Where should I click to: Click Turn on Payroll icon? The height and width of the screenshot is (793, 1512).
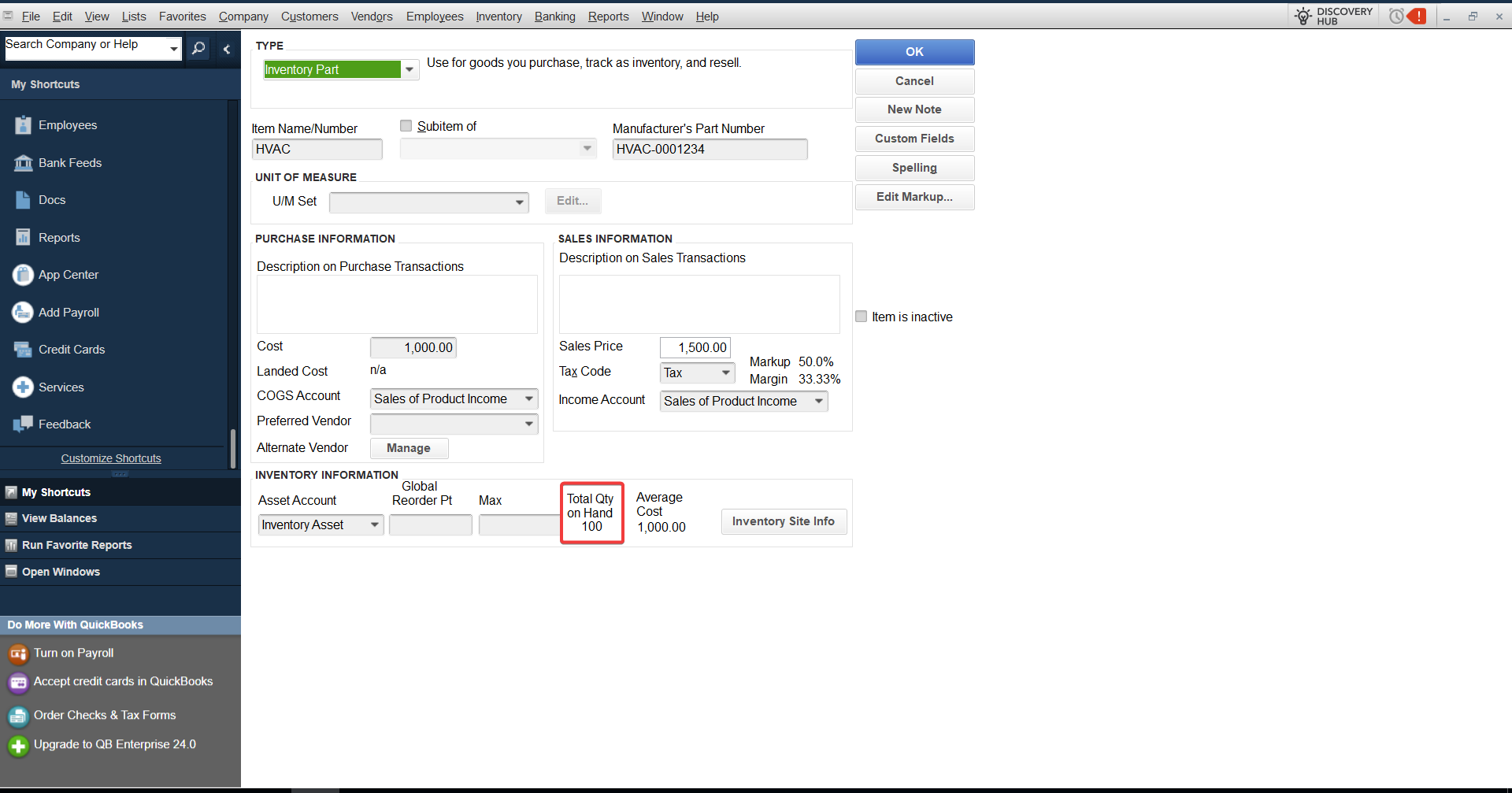pyautogui.click(x=18, y=654)
